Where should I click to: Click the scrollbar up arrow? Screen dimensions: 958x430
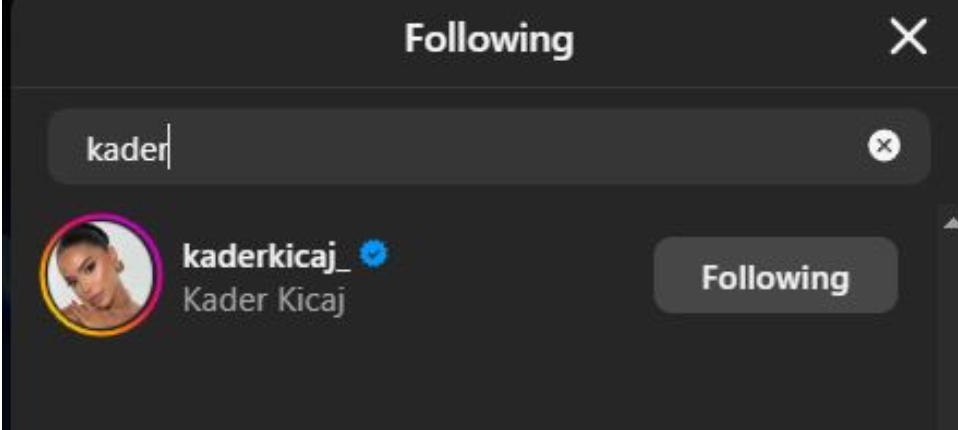pos(949,223)
